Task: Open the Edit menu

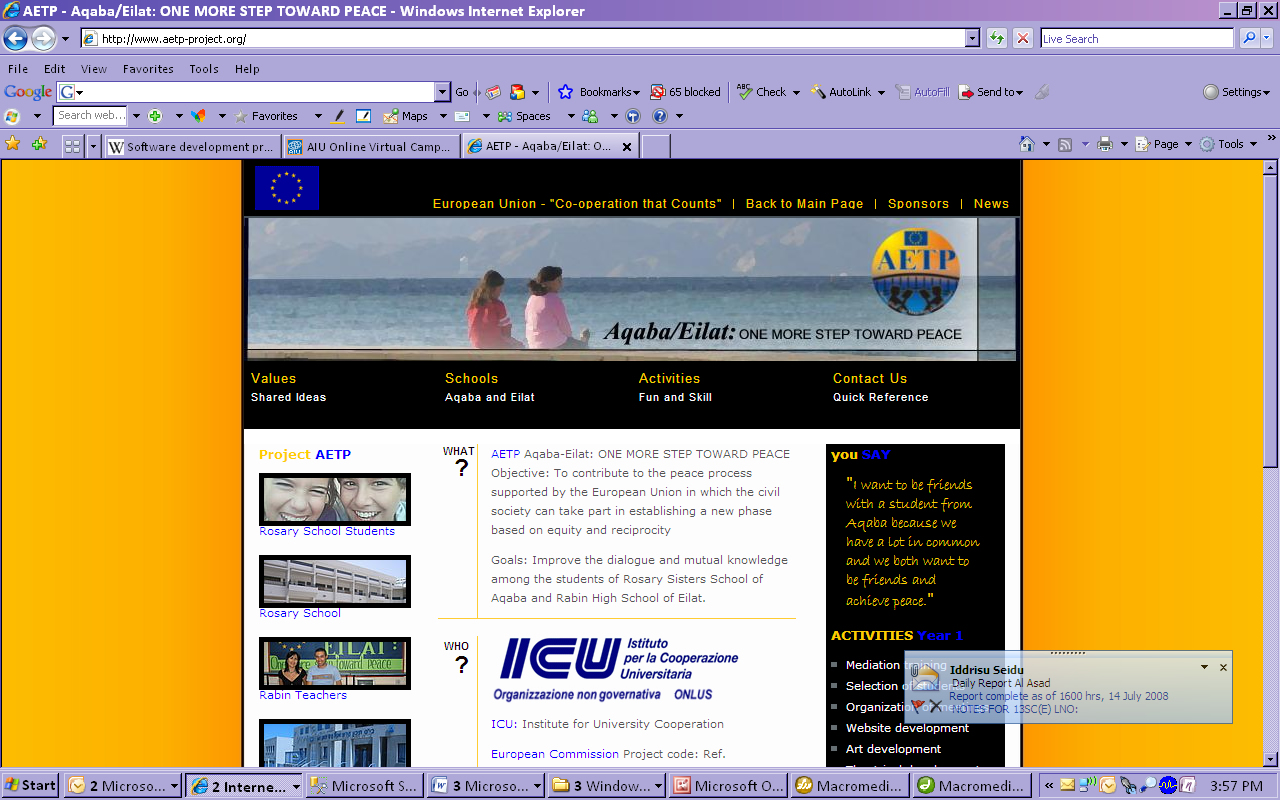Action: [54, 69]
